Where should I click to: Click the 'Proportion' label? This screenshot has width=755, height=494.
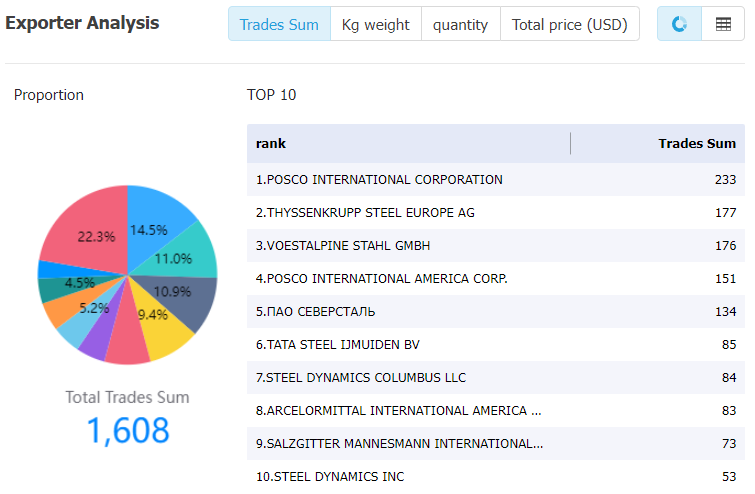(x=49, y=95)
